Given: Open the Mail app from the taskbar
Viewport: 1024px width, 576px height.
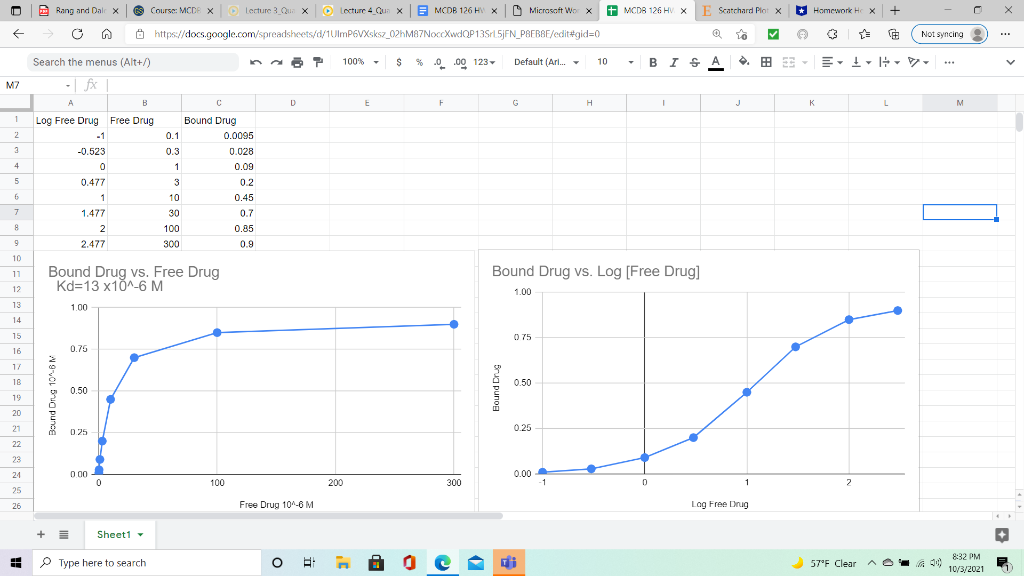Looking at the screenshot, I should (475, 562).
